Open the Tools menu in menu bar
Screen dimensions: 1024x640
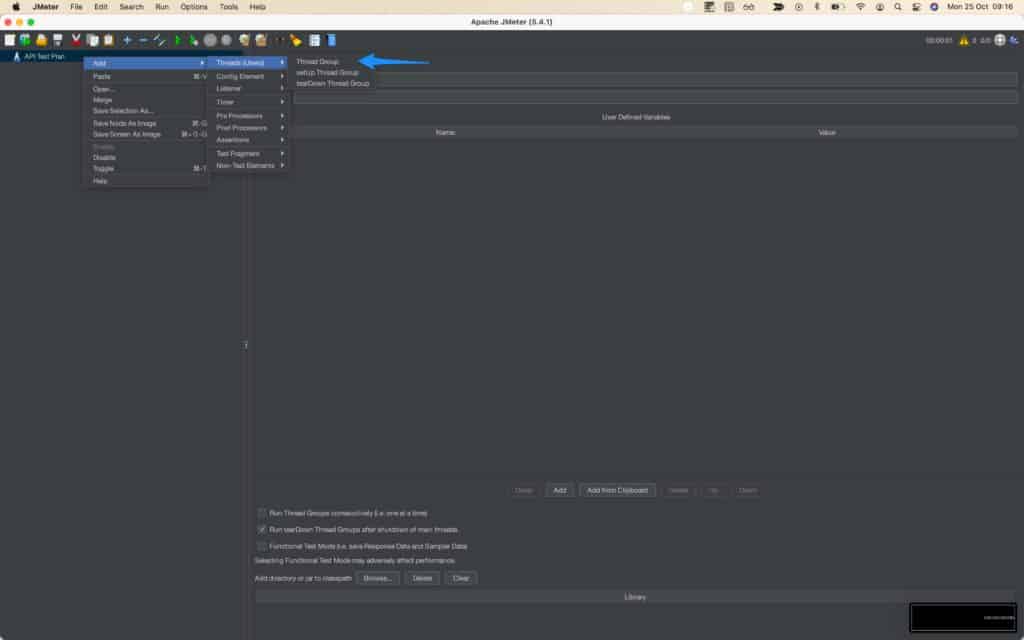[229, 7]
